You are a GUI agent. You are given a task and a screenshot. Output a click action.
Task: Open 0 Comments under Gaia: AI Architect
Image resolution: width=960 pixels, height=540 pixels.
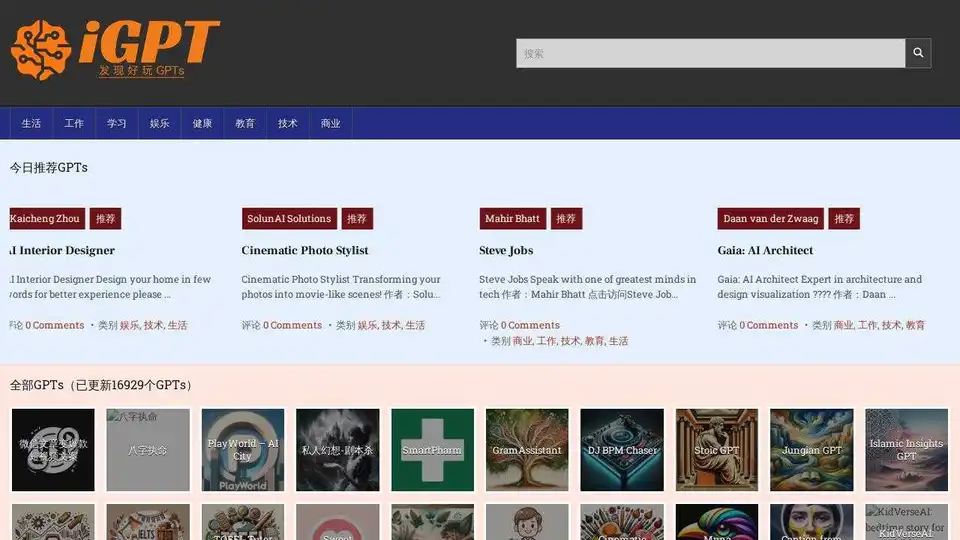768,325
